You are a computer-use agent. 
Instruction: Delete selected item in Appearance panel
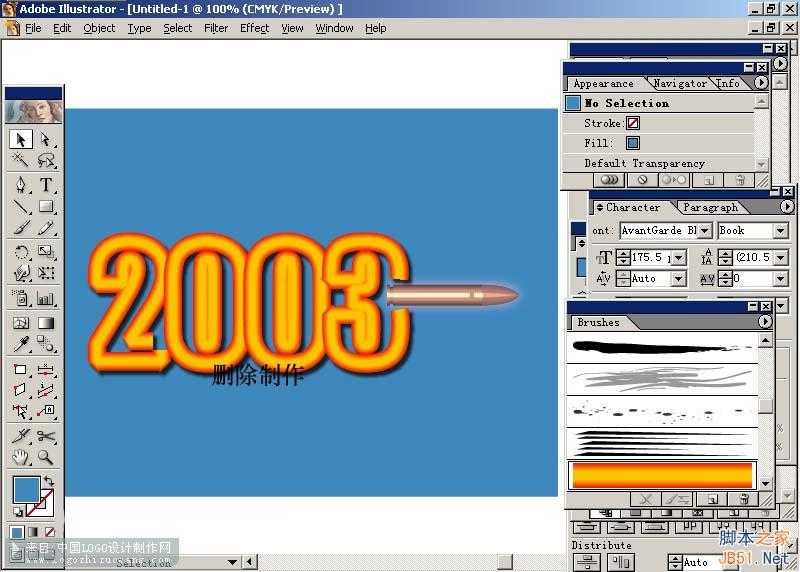pyautogui.click(x=740, y=180)
